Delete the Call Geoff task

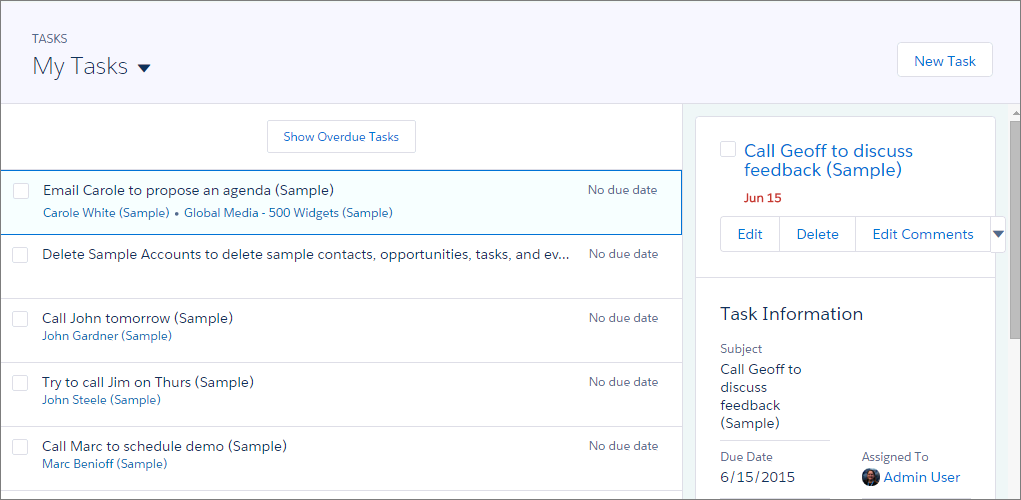(x=817, y=234)
